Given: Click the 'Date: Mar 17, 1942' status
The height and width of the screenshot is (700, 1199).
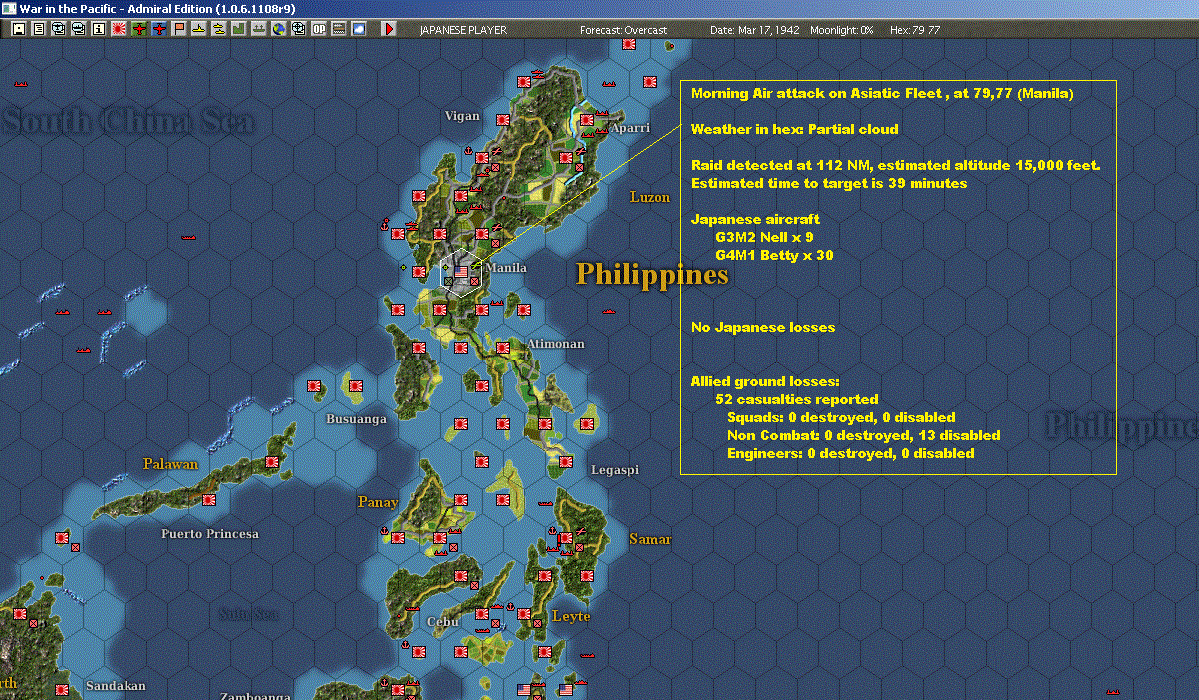Looking at the screenshot, I should tap(755, 30).
